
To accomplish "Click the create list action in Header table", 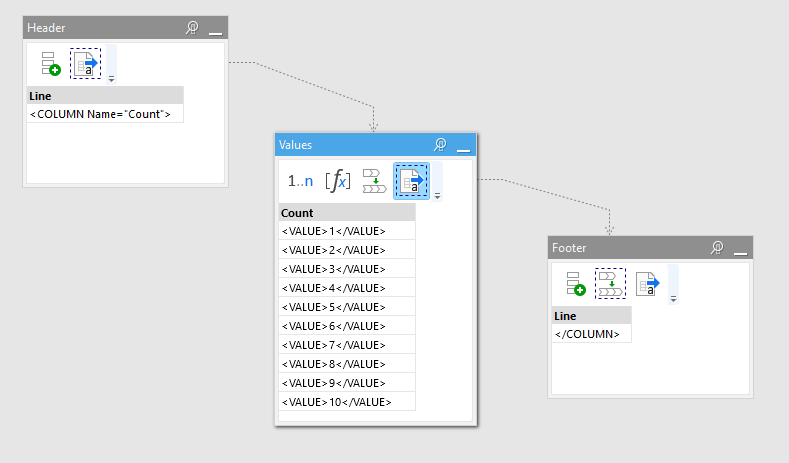I will pos(50,63).
